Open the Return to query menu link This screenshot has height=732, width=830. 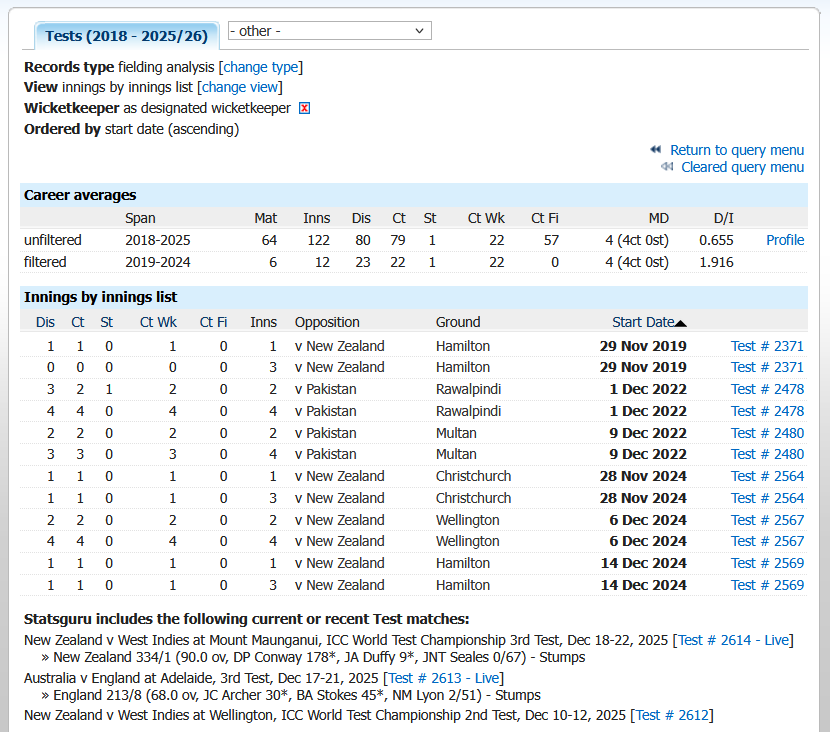737,150
